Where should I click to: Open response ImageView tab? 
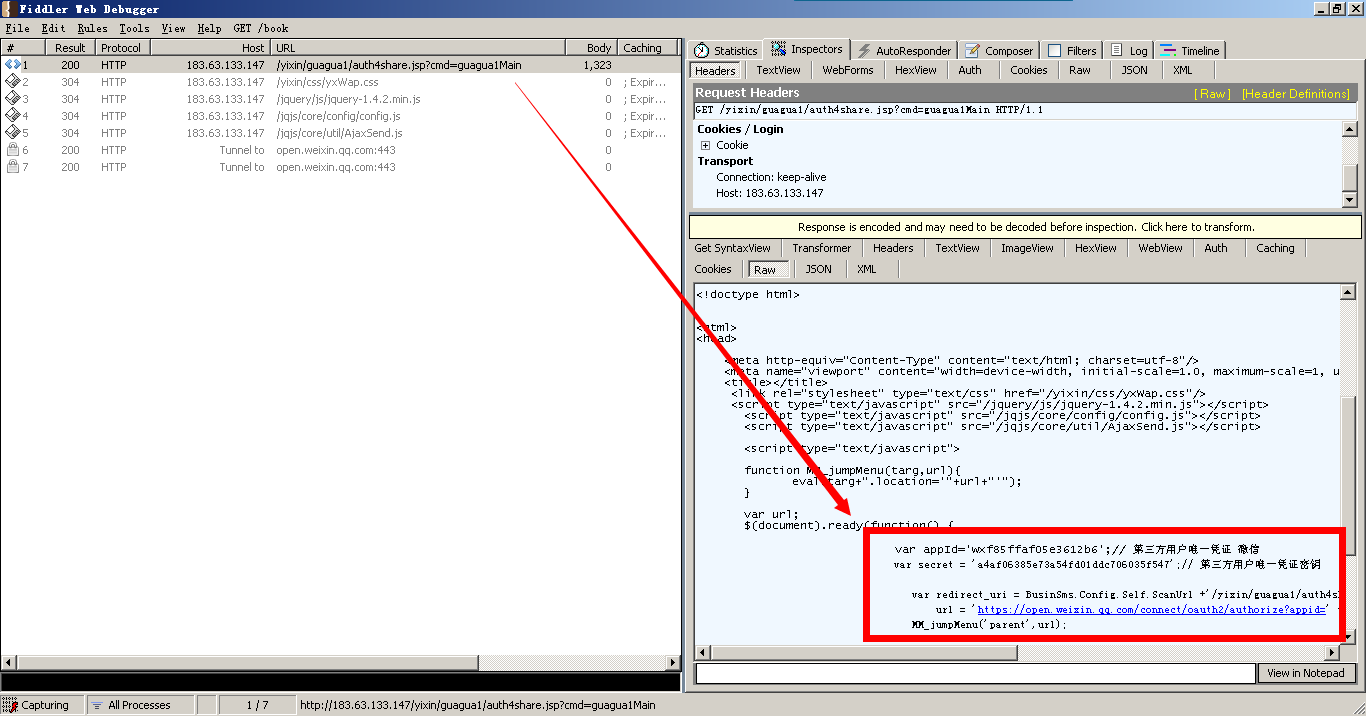coord(1027,248)
